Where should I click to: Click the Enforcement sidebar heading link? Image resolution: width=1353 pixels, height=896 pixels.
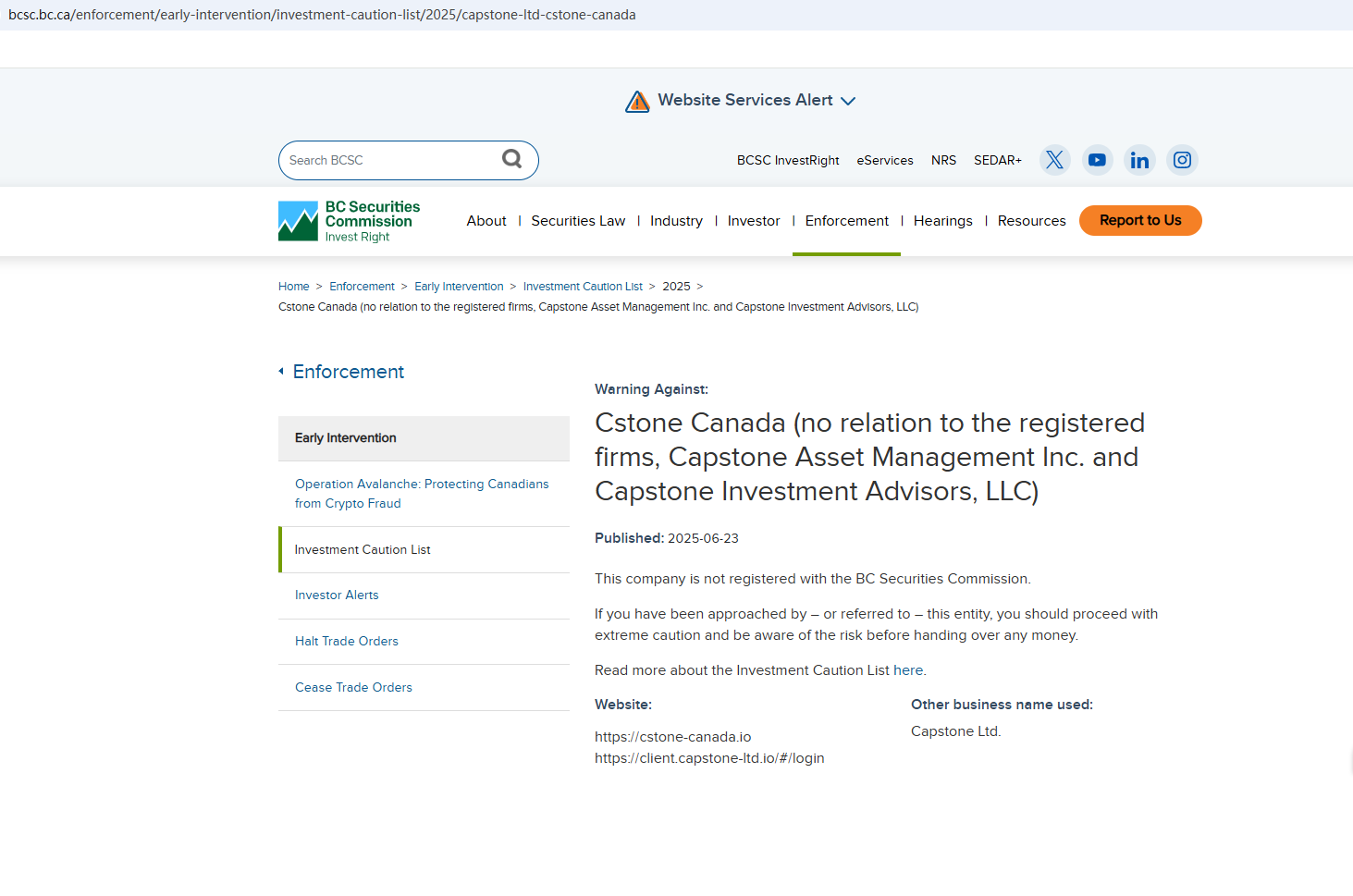pos(349,372)
